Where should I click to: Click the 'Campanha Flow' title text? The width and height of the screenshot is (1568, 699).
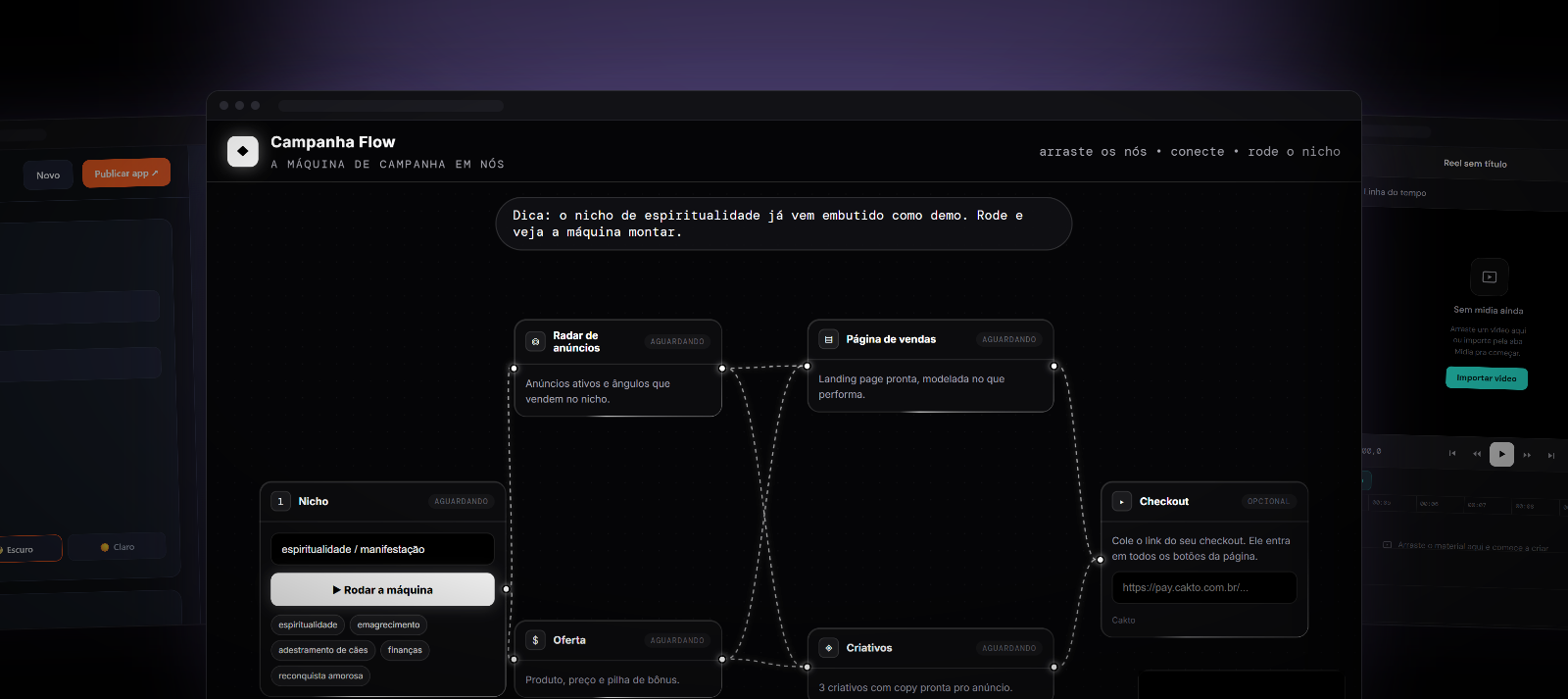click(x=333, y=142)
